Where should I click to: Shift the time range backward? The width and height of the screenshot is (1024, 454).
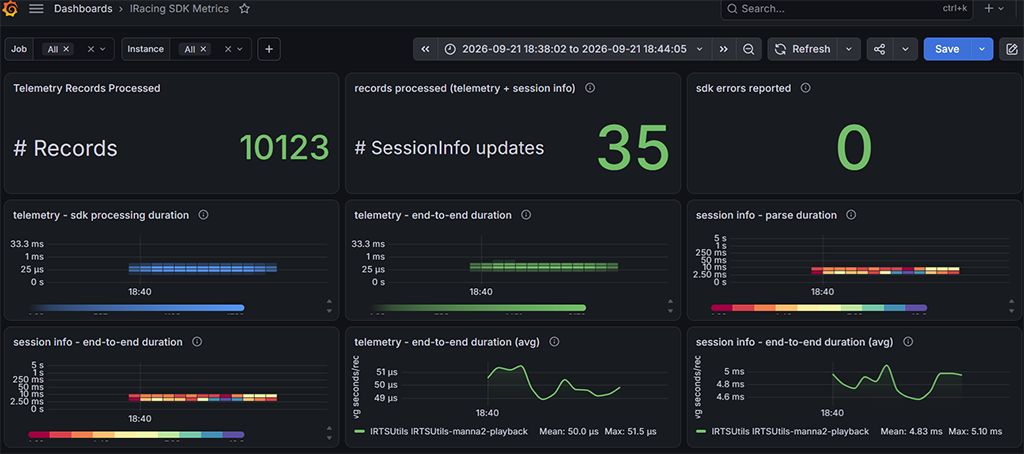pyautogui.click(x=425, y=49)
